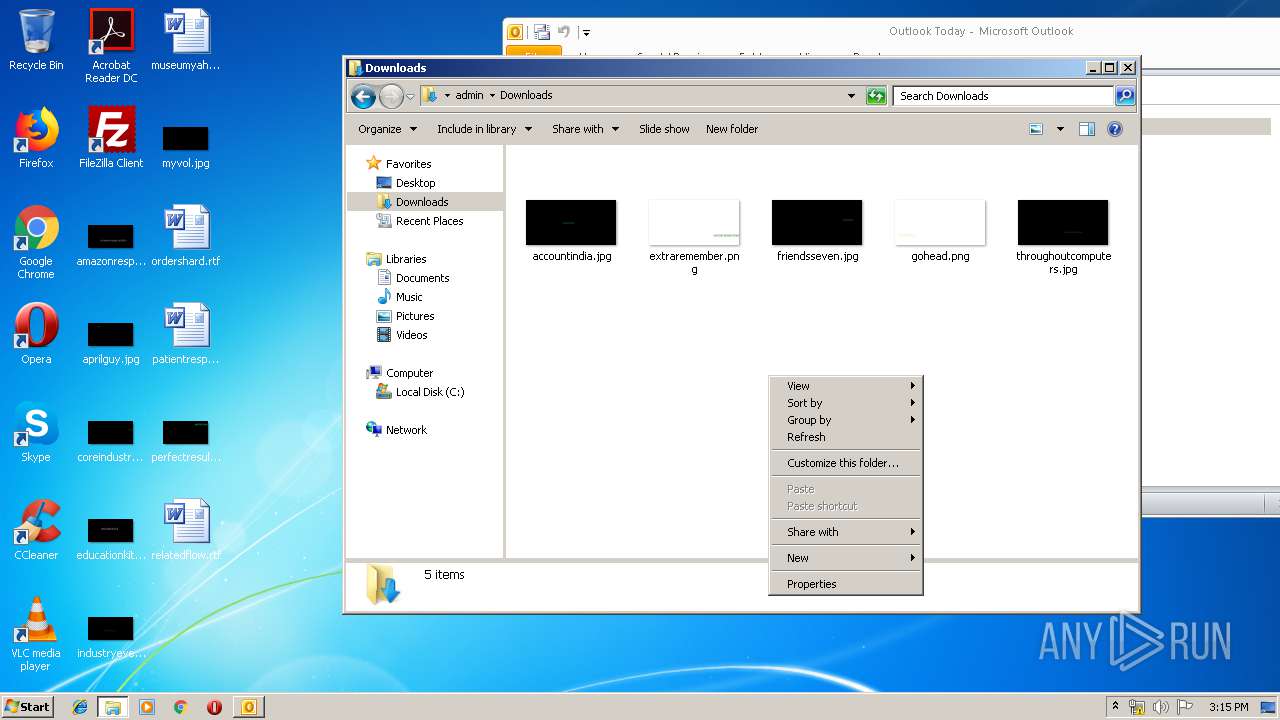Expand the View submenu in context menu
This screenshot has width=1280, height=720.
[845, 386]
